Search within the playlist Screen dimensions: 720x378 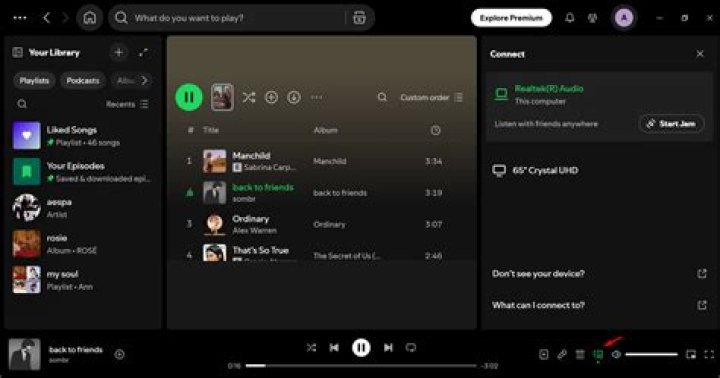point(382,97)
